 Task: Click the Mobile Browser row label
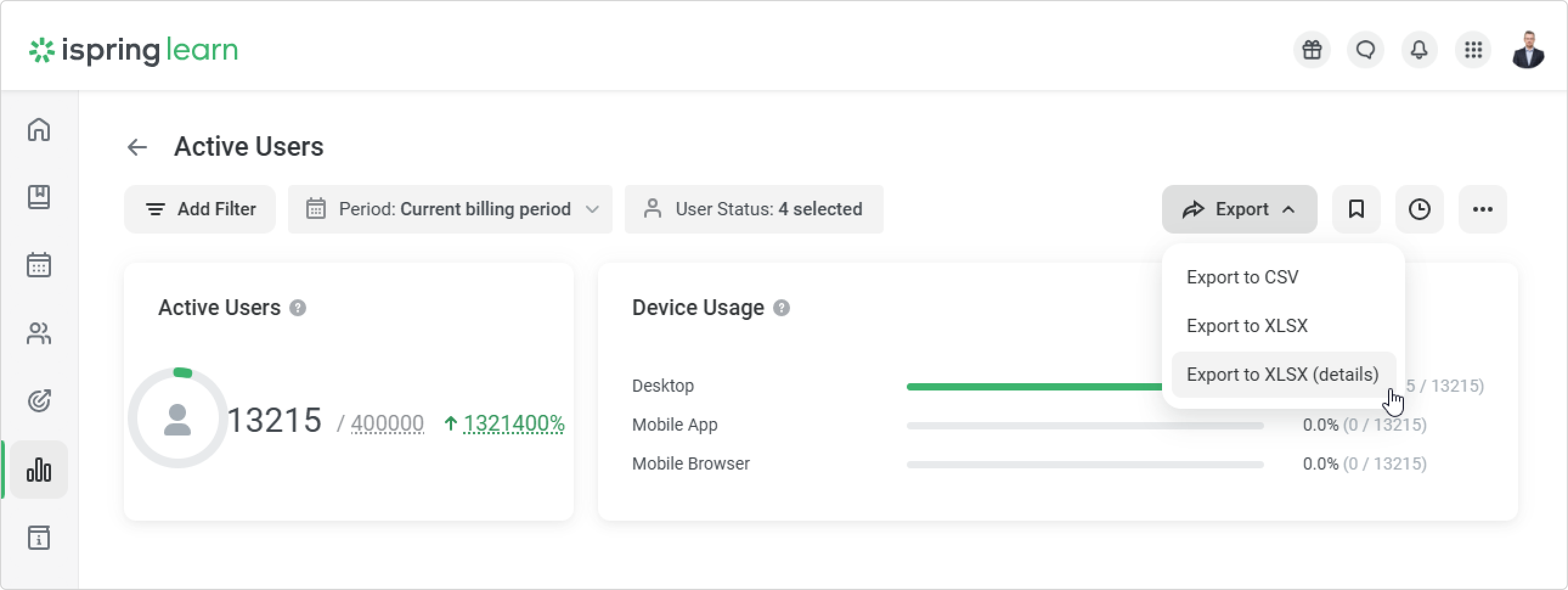pyautogui.click(x=691, y=464)
